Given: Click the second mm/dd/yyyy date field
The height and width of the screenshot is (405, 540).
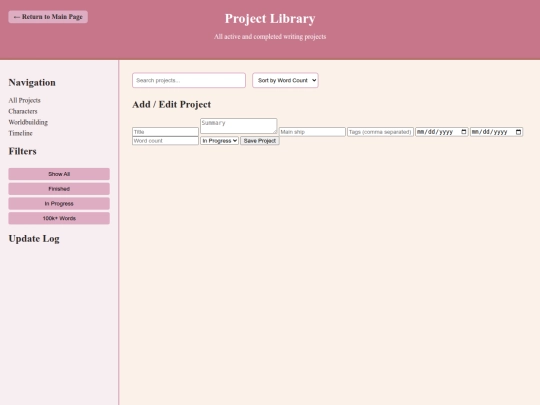Looking at the screenshot, I should coord(497,132).
